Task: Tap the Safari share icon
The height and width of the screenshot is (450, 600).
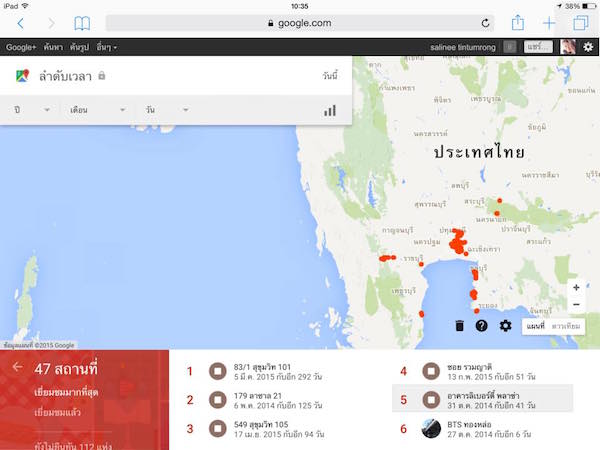Action: click(x=517, y=22)
